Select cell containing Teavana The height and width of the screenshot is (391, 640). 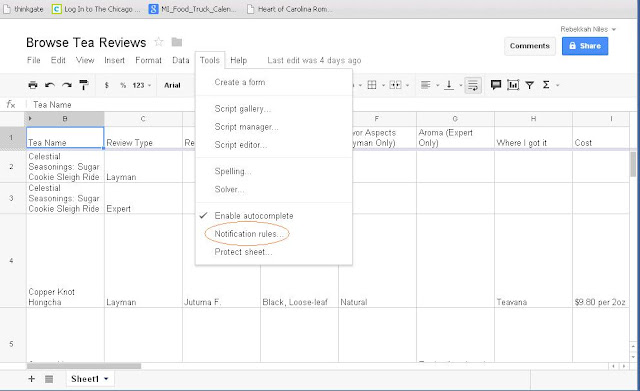pos(533,260)
